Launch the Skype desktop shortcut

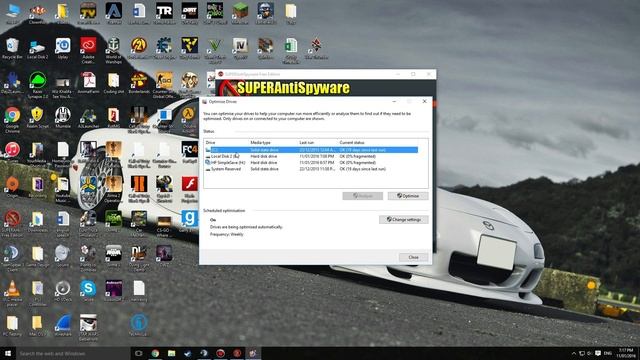88,291
